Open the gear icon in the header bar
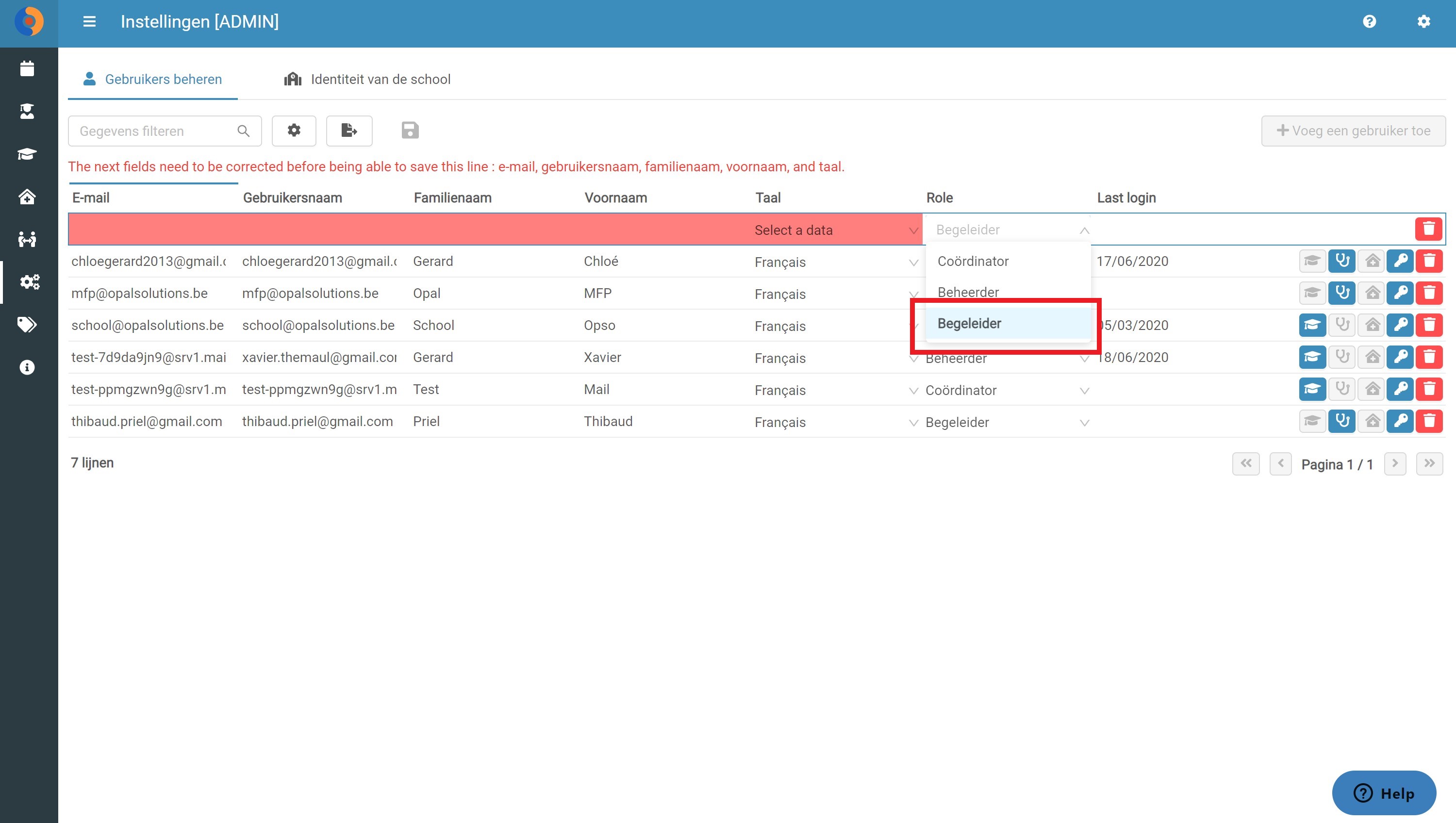1456x823 pixels. pyautogui.click(x=1424, y=21)
